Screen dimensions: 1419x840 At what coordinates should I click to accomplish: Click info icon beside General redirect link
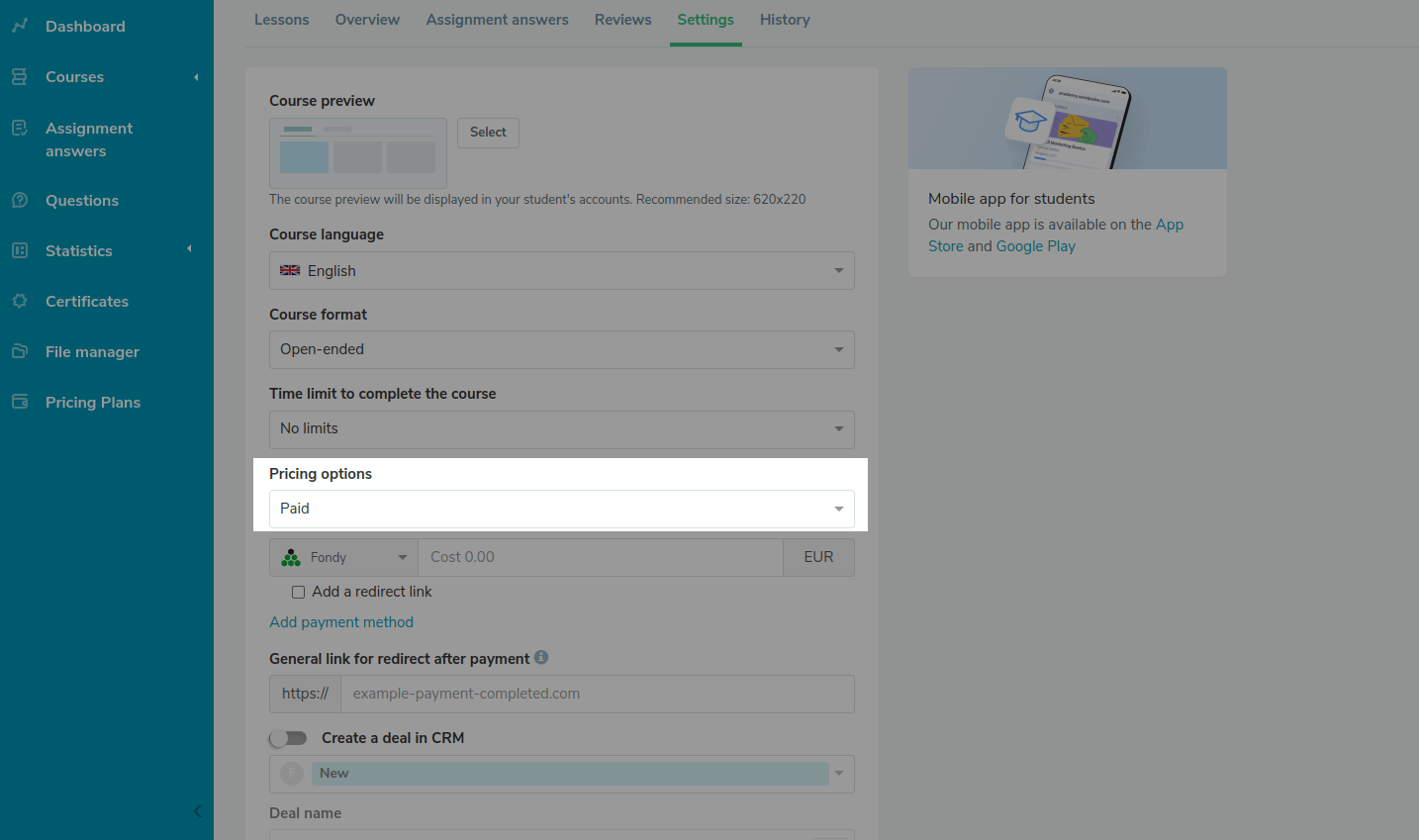tap(541, 658)
